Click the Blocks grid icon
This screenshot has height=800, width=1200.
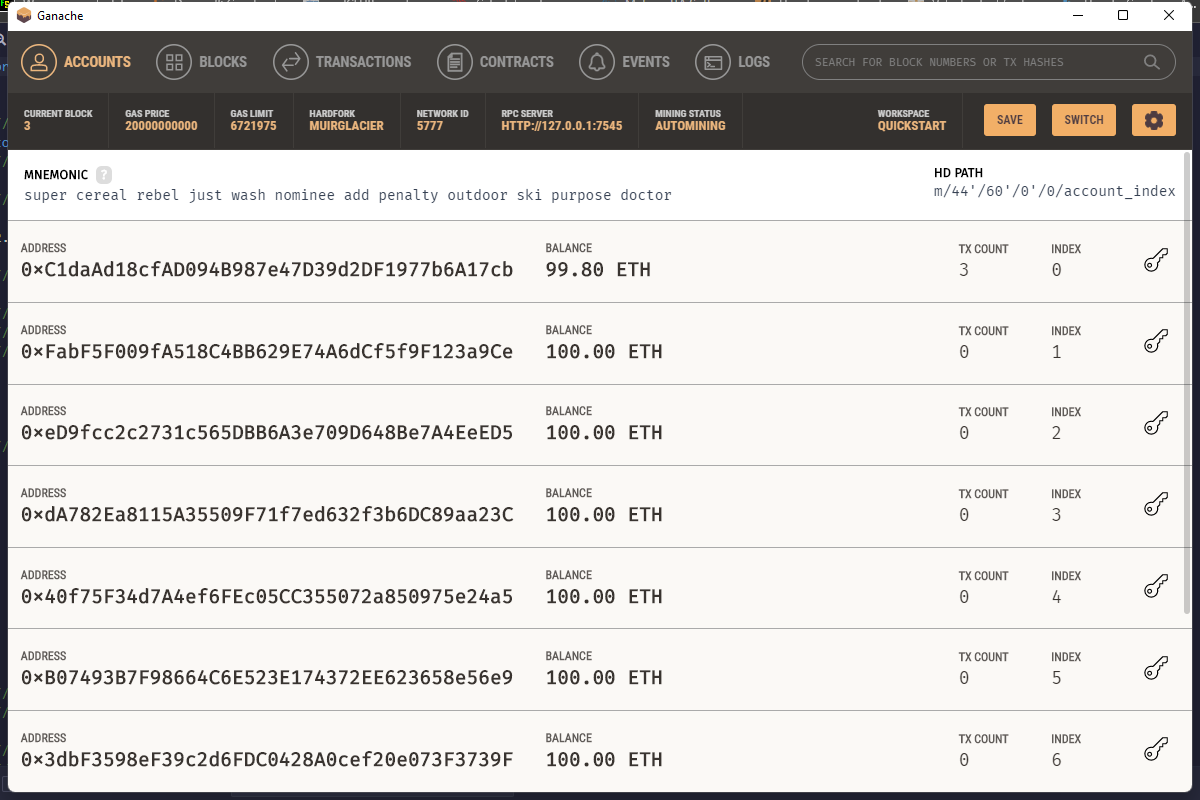[x=174, y=61]
